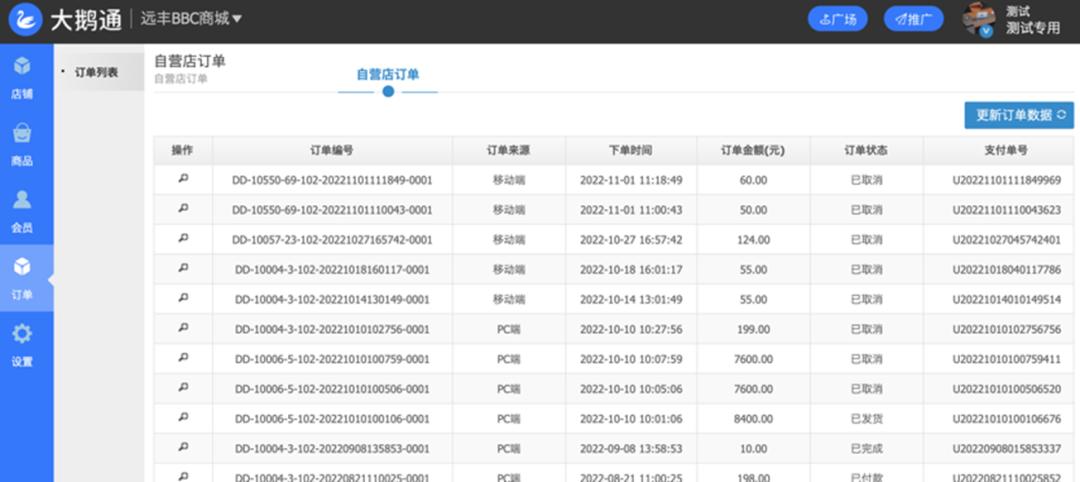View order DD-10006-5-102-20221010100106-0001 magnifier icon
This screenshot has width=1080, height=482.
(x=183, y=417)
